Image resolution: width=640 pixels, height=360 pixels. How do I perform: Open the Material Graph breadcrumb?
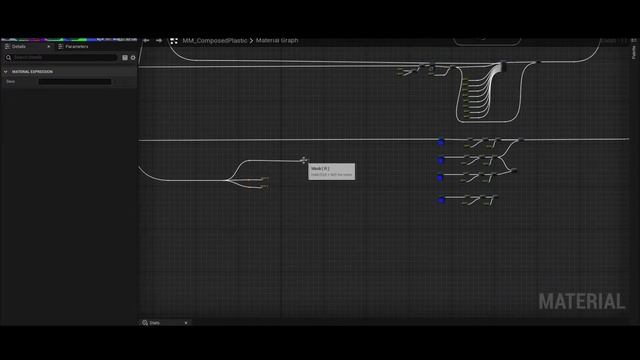(x=277, y=40)
